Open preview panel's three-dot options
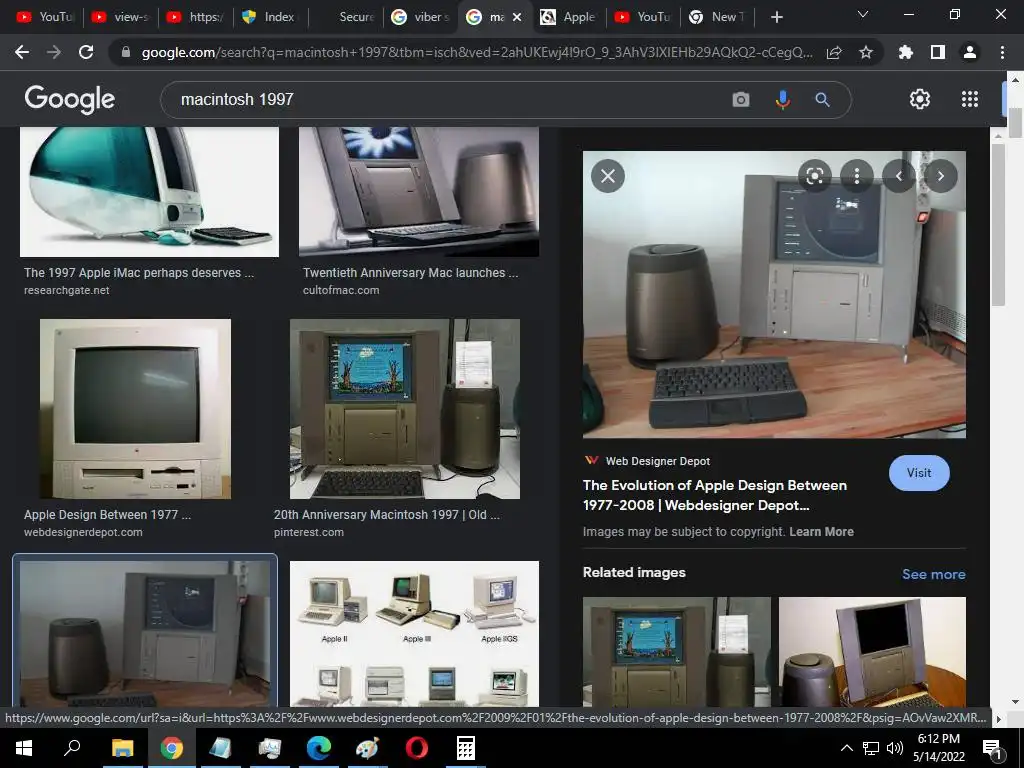 857,176
